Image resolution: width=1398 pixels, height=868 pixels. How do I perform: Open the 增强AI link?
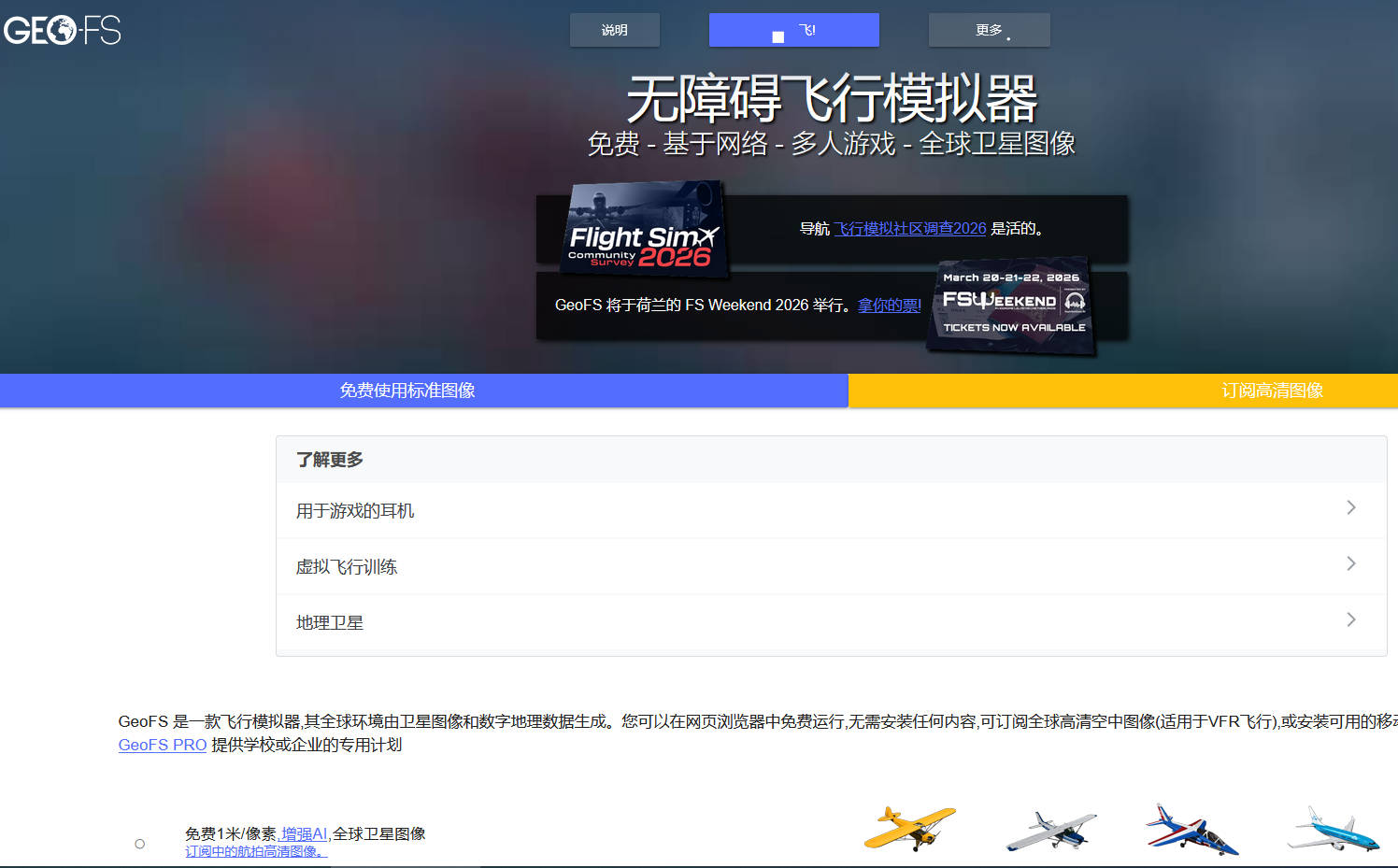(304, 833)
